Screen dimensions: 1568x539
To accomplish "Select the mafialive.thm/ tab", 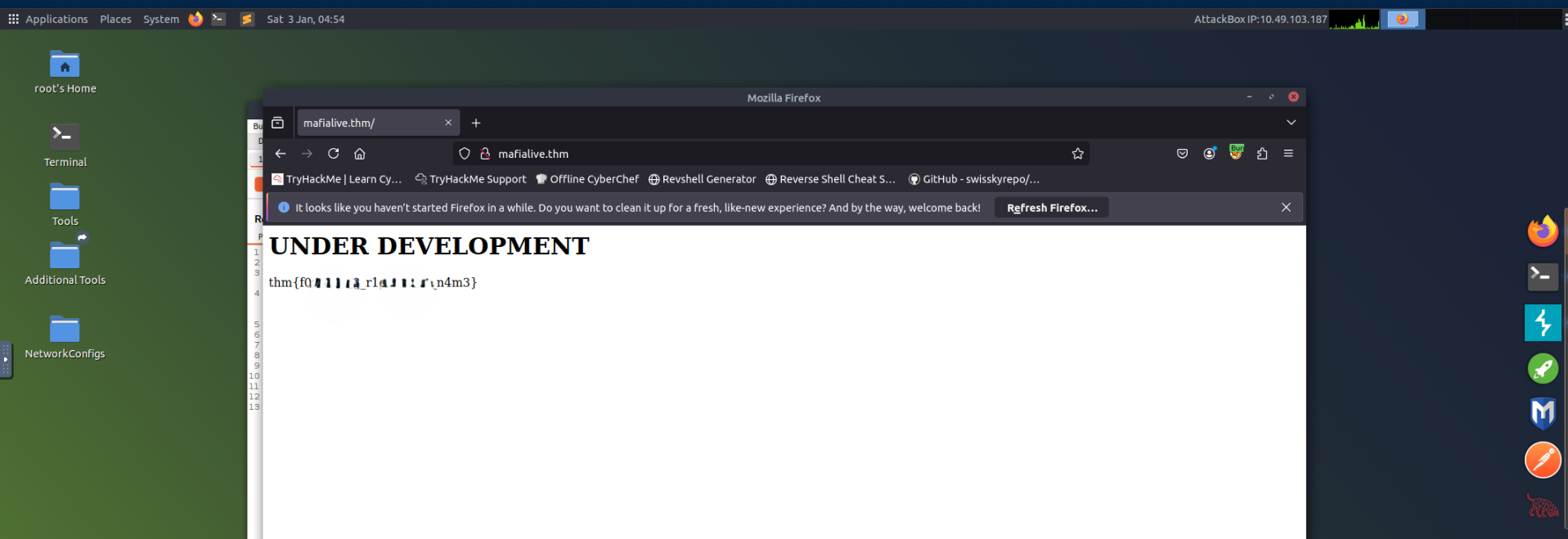I will (368, 123).
